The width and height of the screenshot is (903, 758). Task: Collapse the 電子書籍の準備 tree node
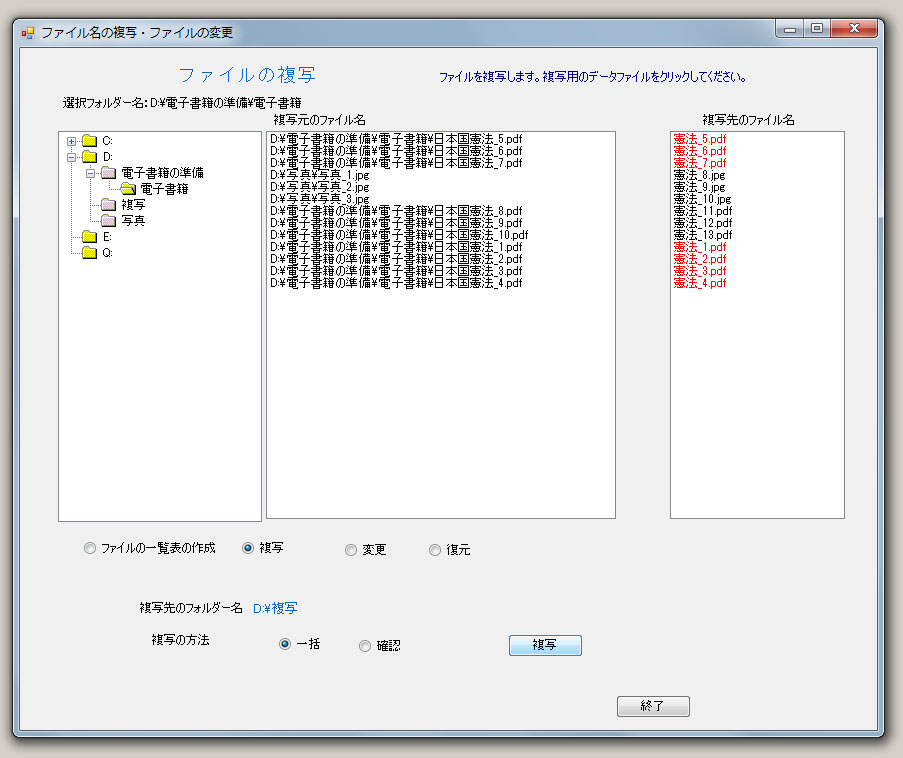click(x=91, y=173)
